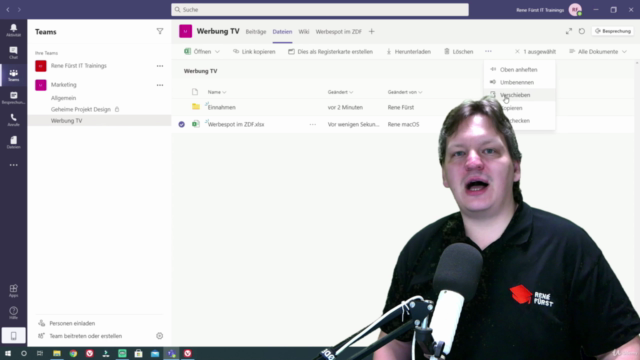Add a new tab with plus icon

tap(371, 31)
